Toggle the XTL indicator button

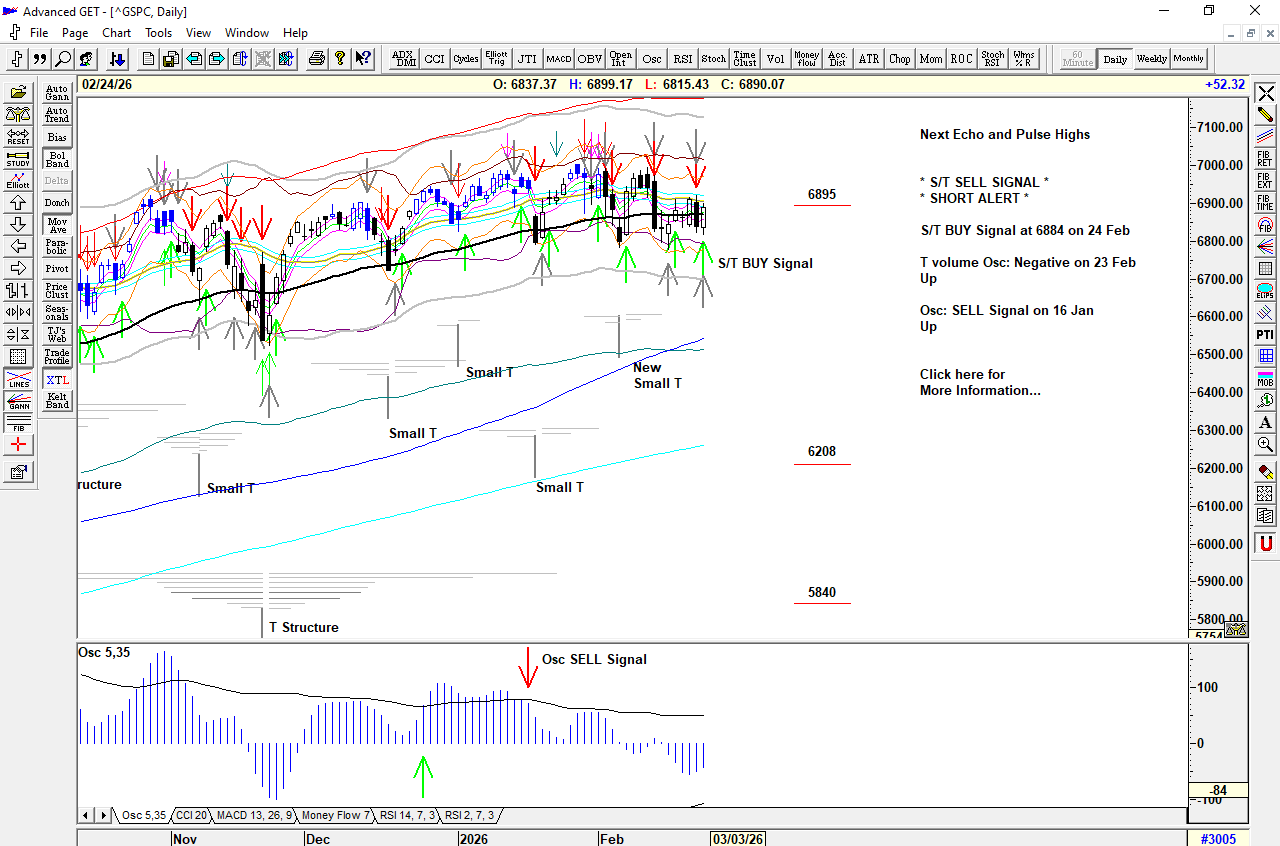pyautogui.click(x=57, y=380)
